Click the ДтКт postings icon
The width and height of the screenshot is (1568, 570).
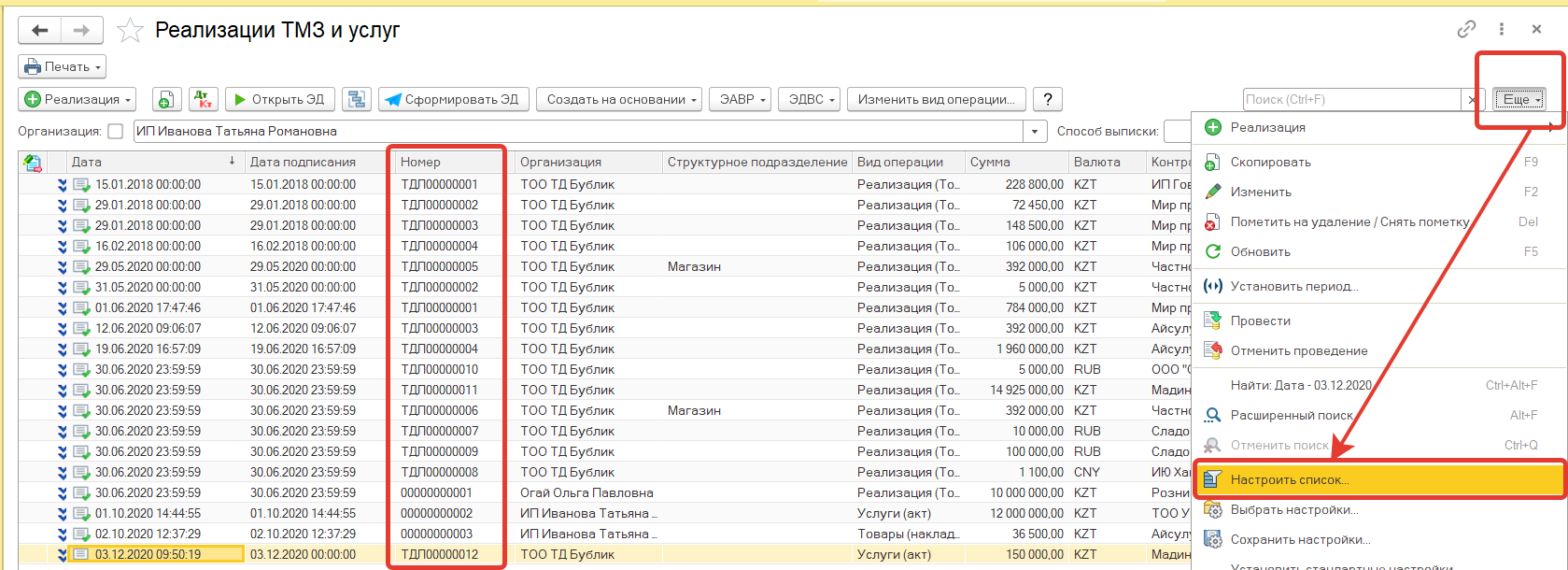coord(203,100)
